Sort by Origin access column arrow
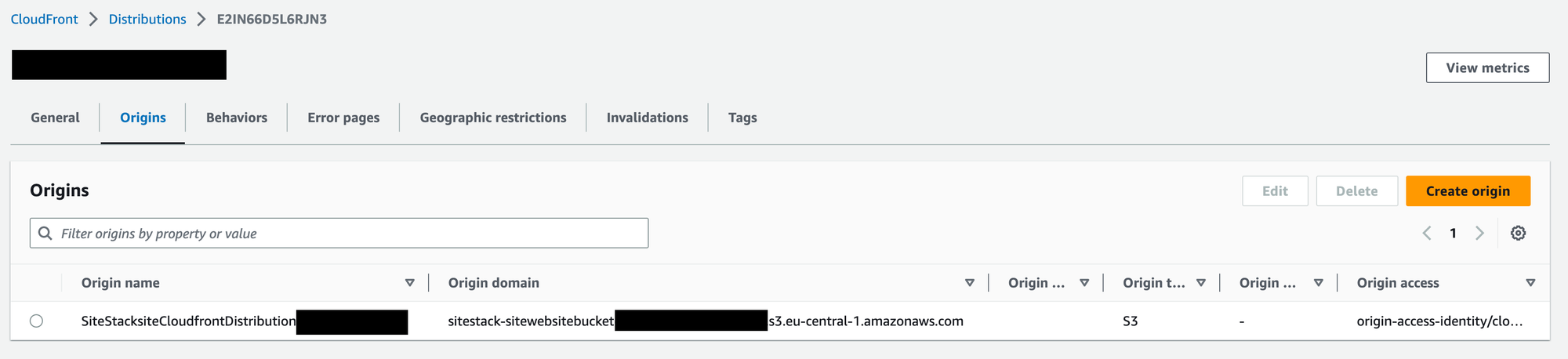Viewport: 1568px width, 359px height. 1530,283
